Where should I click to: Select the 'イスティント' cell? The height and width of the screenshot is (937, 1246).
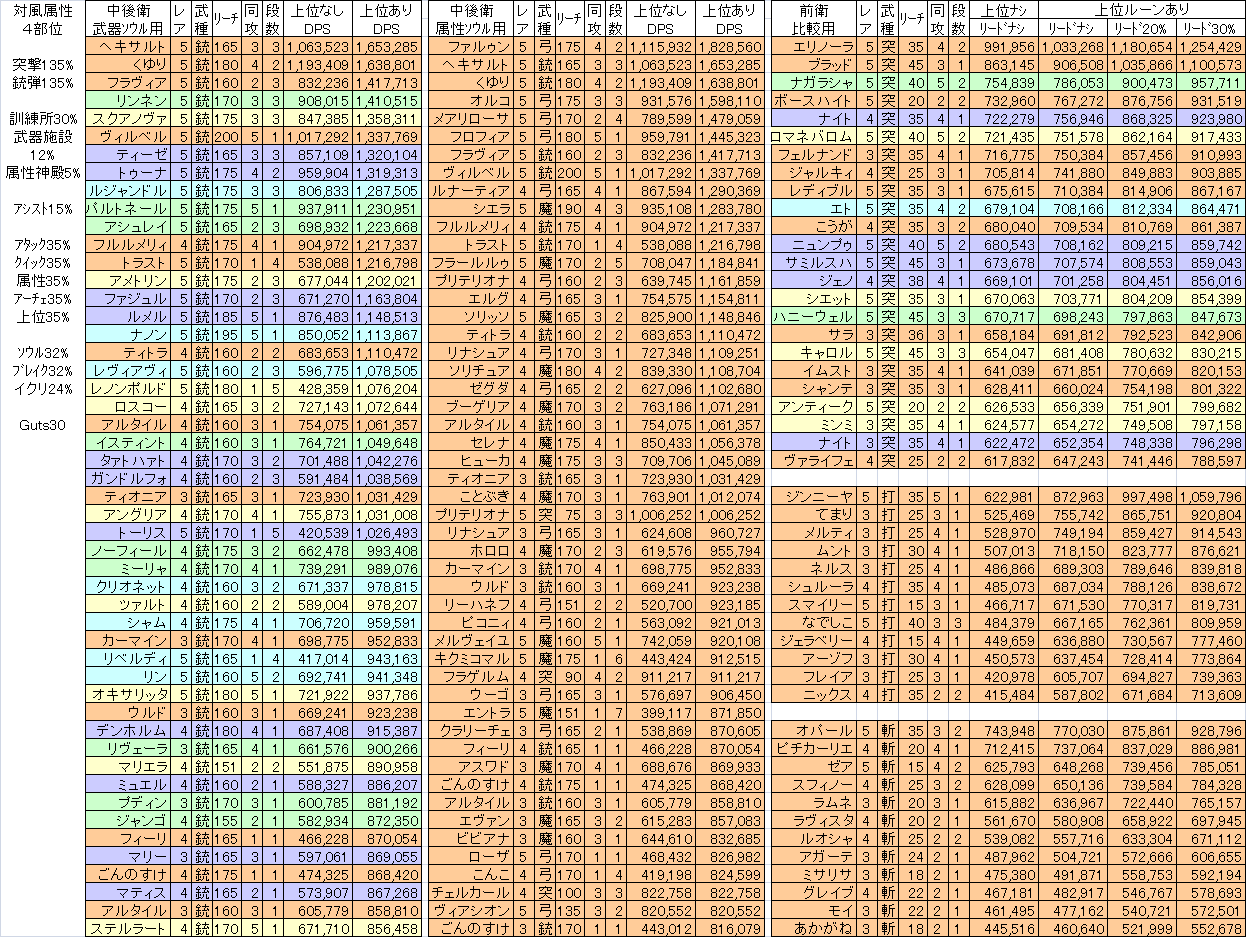tap(127, 442)
